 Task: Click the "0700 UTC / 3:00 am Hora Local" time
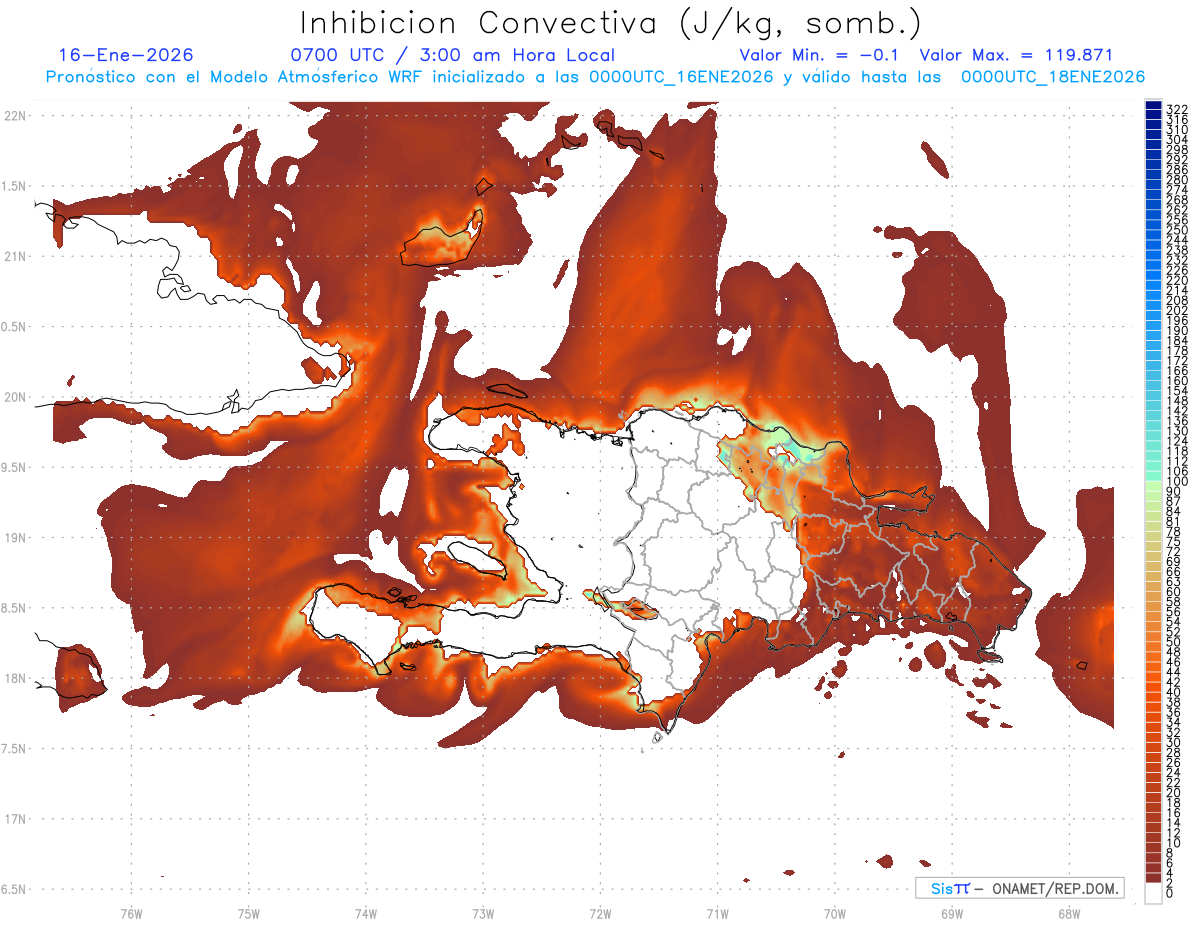452,55
